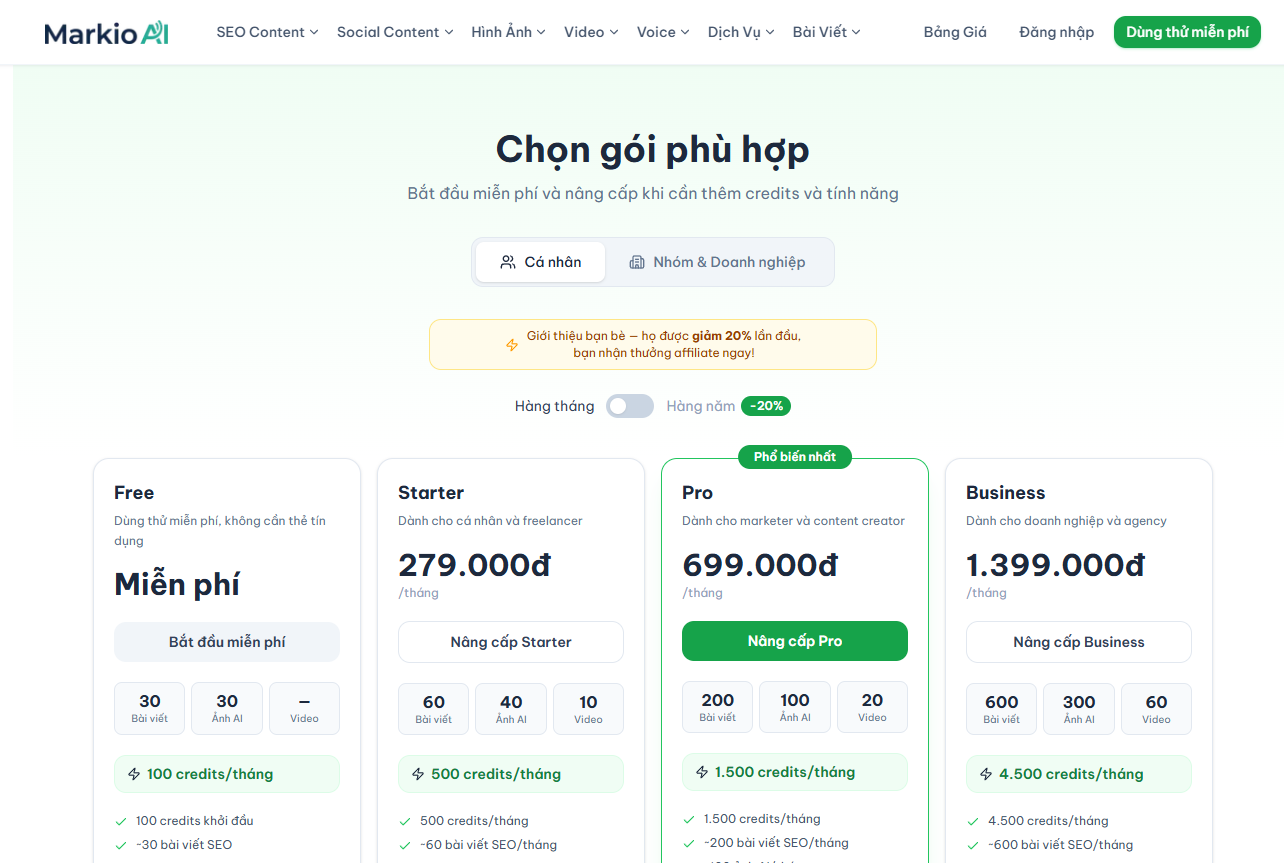This screenshot has height=863, width=1284.
Task: Open the Hình Ảnh dropdown
Action: (x=509, y=32)
